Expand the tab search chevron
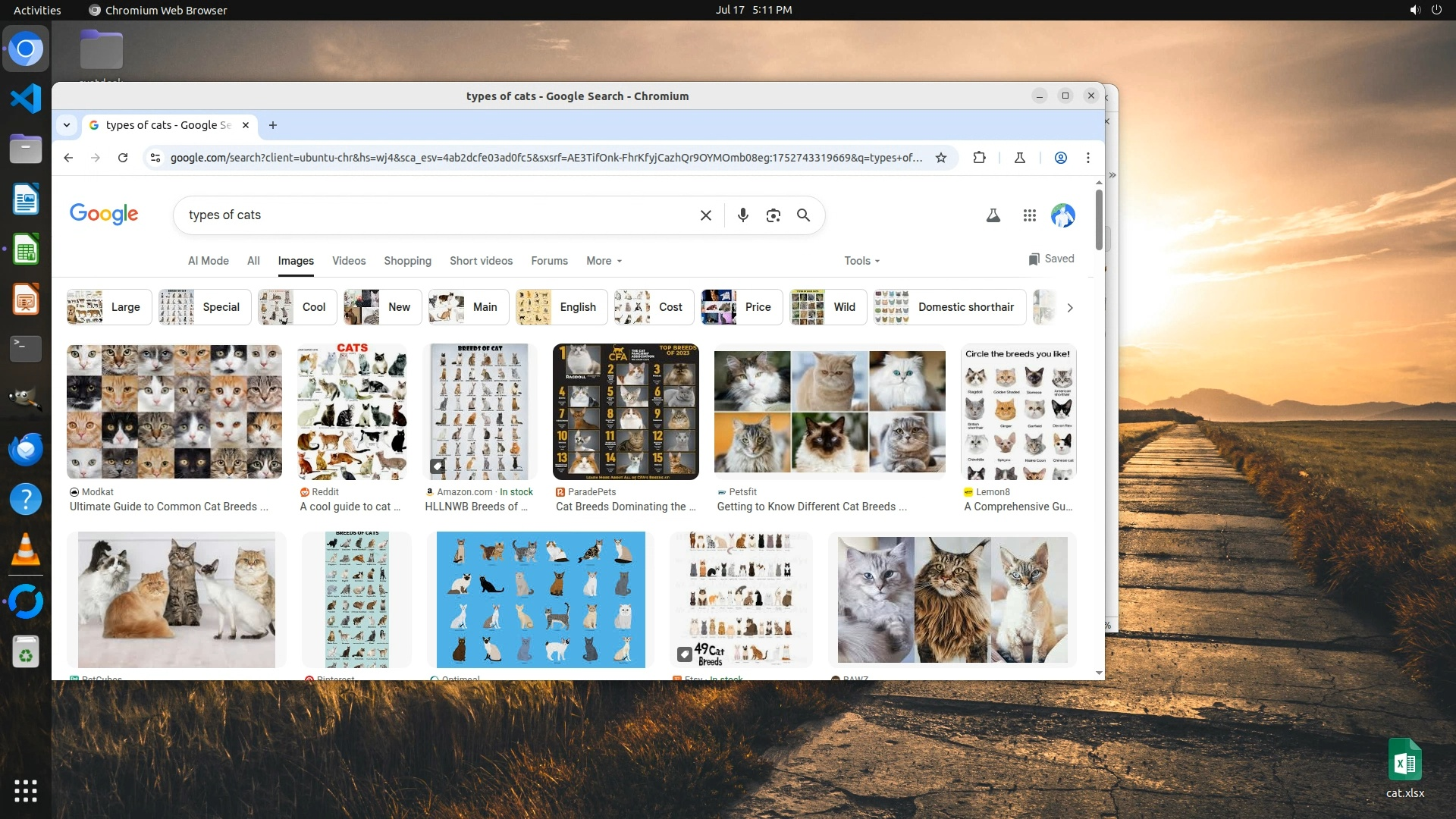1456x819 pixels. (x=67, y=125)
